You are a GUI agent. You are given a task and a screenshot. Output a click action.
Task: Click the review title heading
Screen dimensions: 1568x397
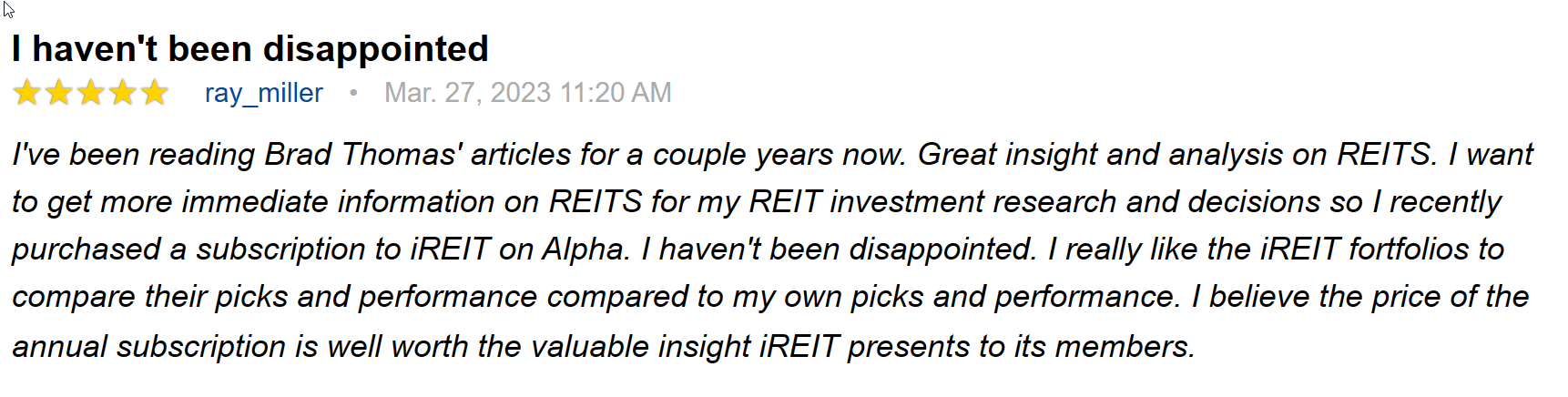pyautogui.click(x=250, y=49)
